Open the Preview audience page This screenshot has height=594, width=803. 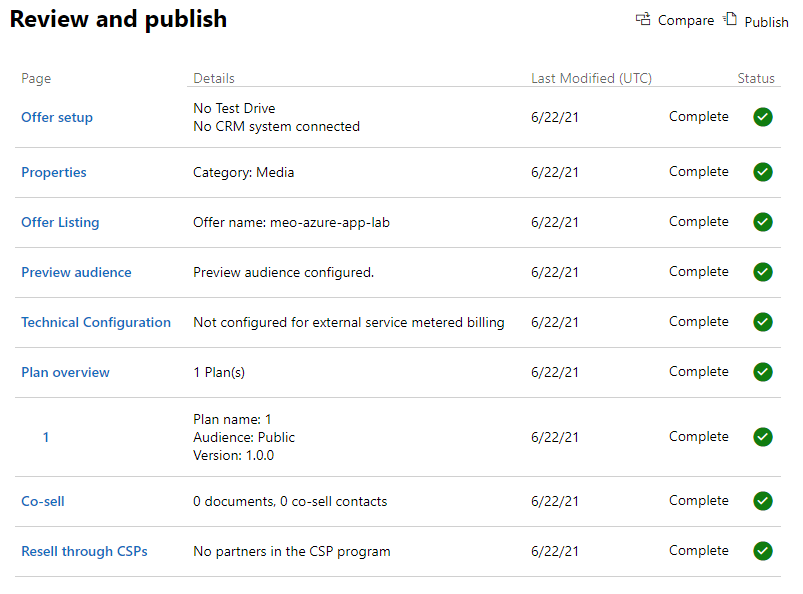(x=76, y=271)
